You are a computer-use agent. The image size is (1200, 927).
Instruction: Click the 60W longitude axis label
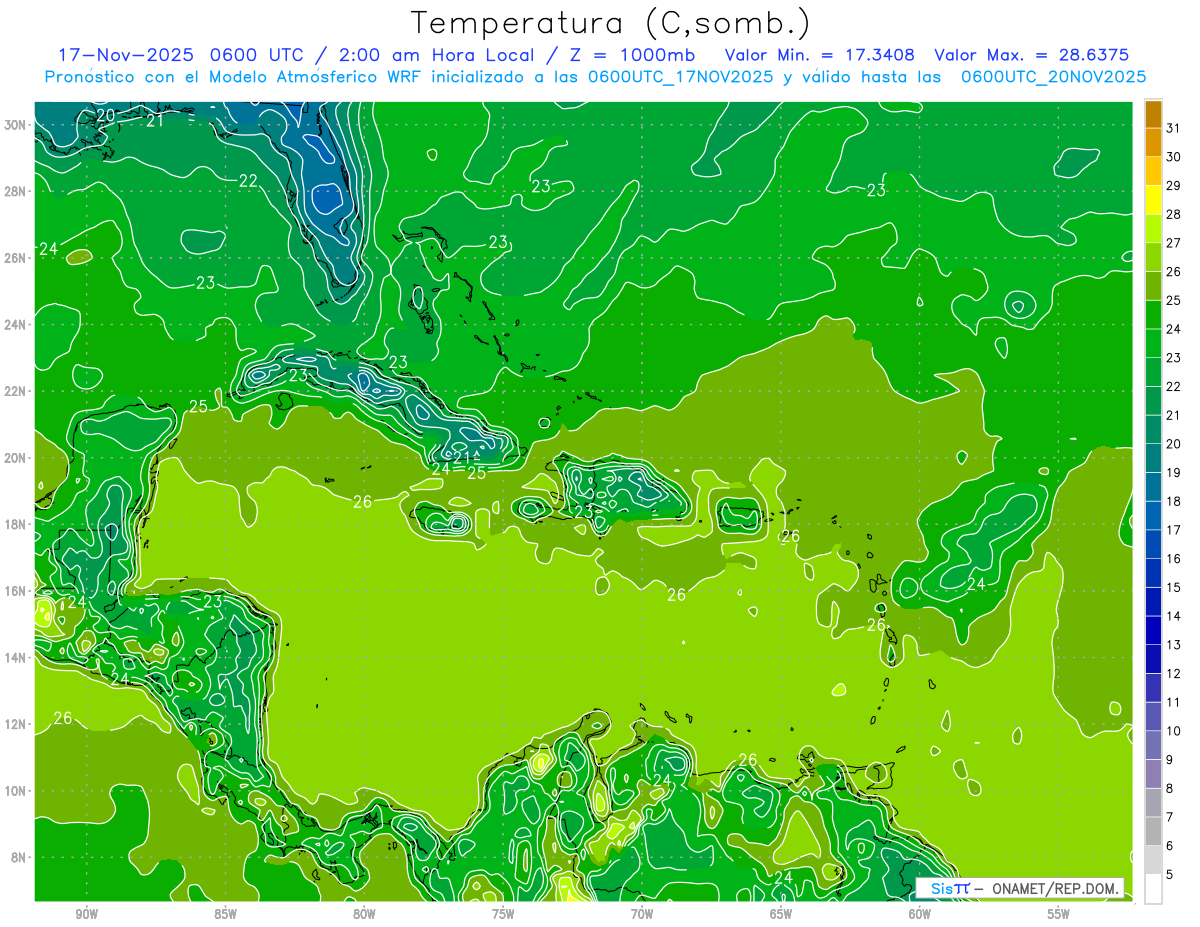click(920, 914)
